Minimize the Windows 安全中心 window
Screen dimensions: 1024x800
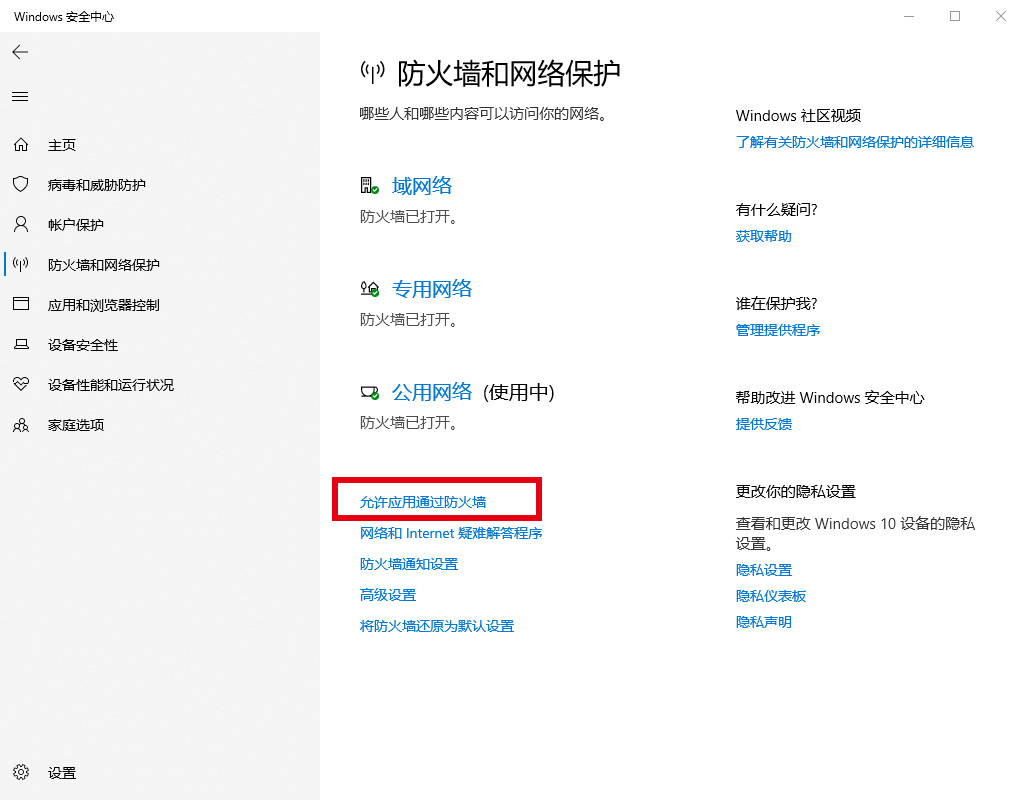[x=909, y=16]
